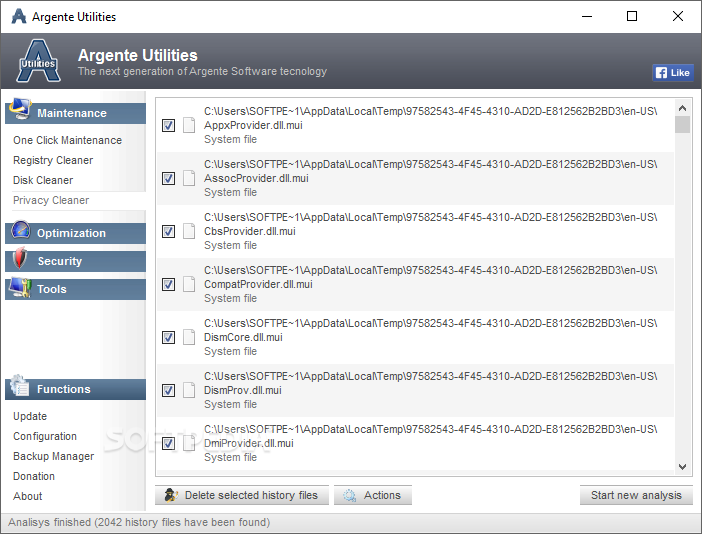Click the Argente Utilities logo in header

tap(39, 61)
